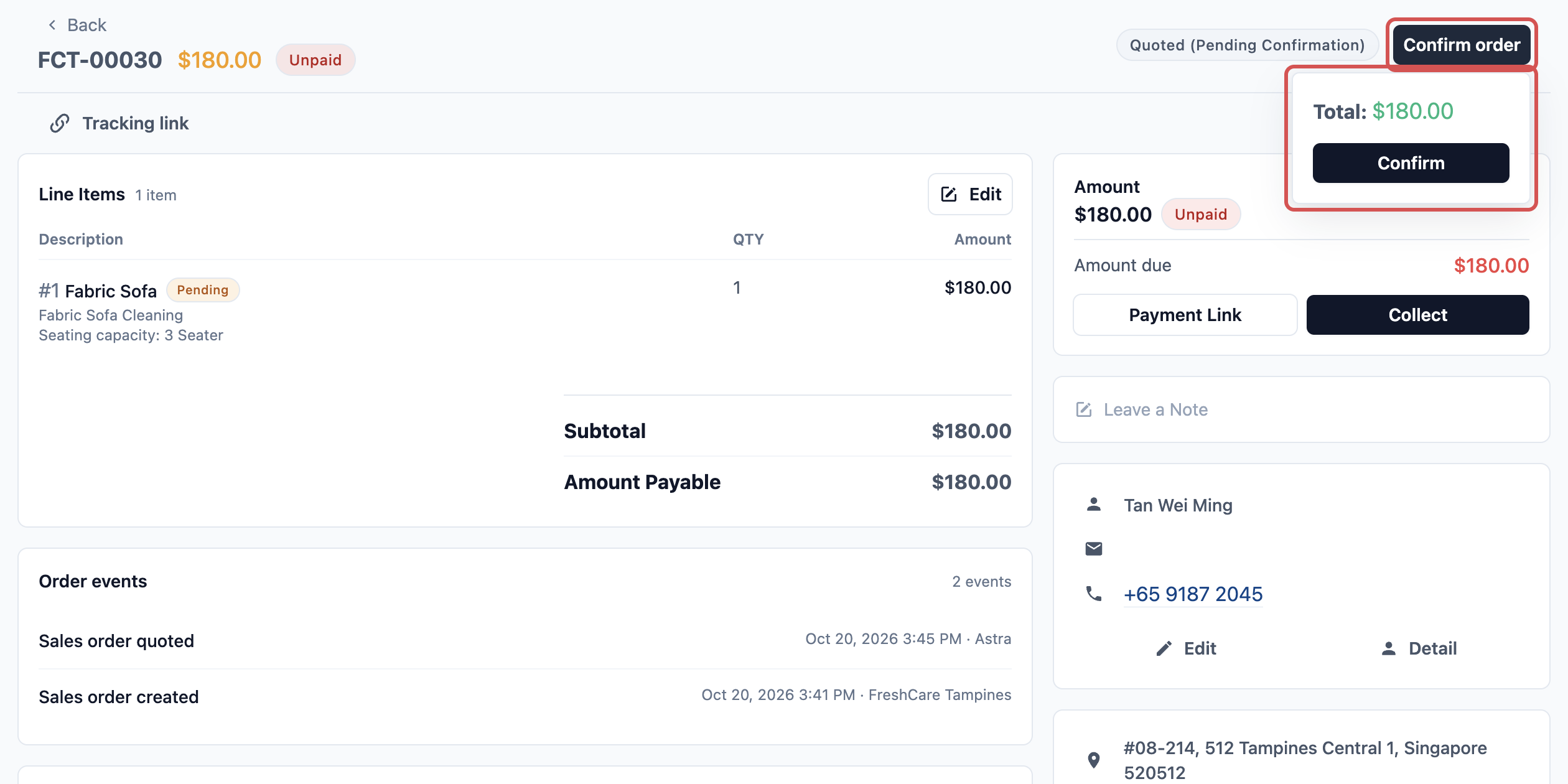This screenshot has width=1568, height=784.
Task: Generate a Payment Link
Action: click(1185, 315)
